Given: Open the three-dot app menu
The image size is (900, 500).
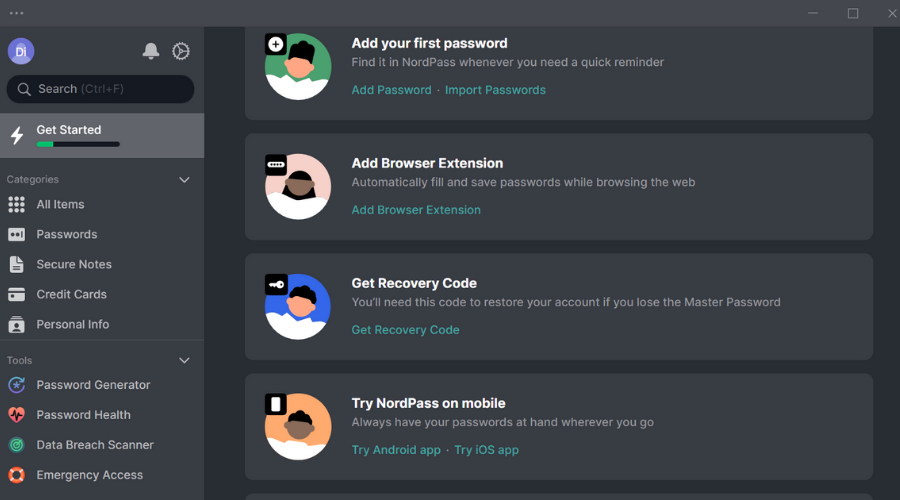Looking at the screenshot, I should coord(17,13).
